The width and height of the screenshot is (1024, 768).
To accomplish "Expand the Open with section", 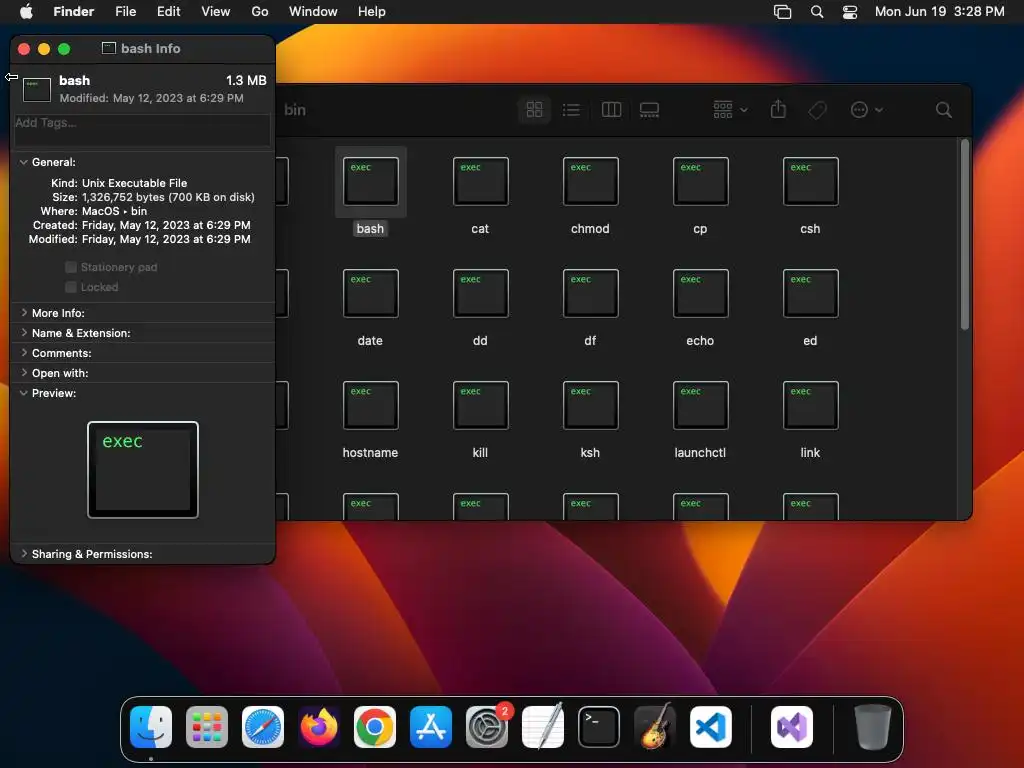I will tap(24, 373).
